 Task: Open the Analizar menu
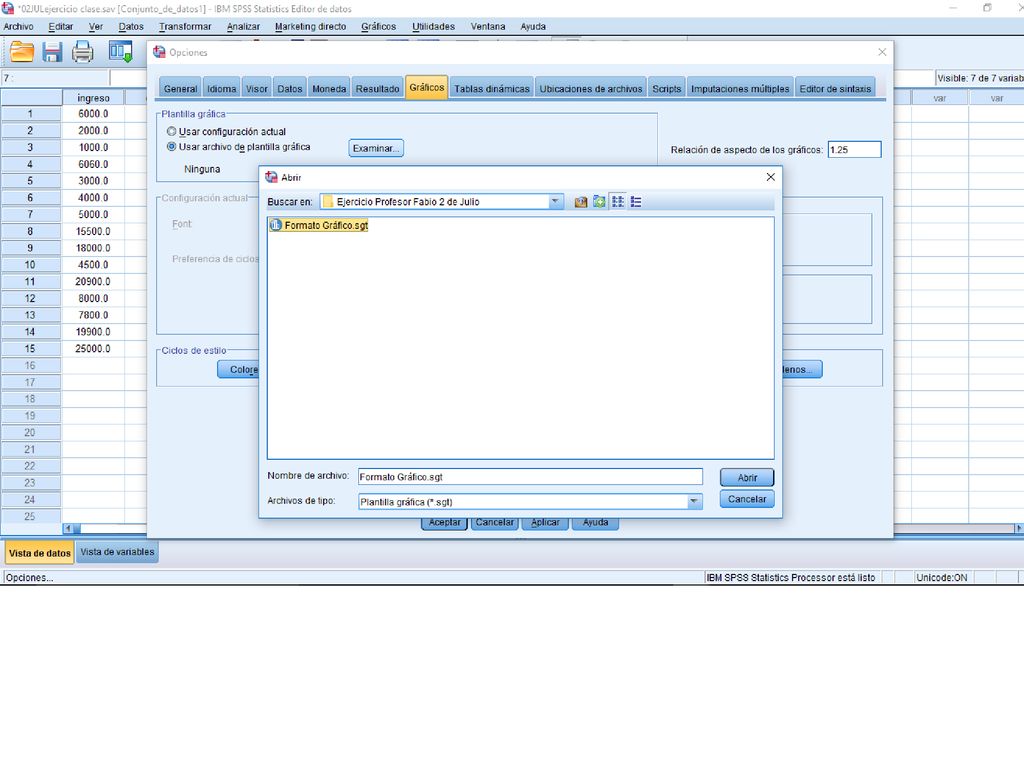coord(243,27)
